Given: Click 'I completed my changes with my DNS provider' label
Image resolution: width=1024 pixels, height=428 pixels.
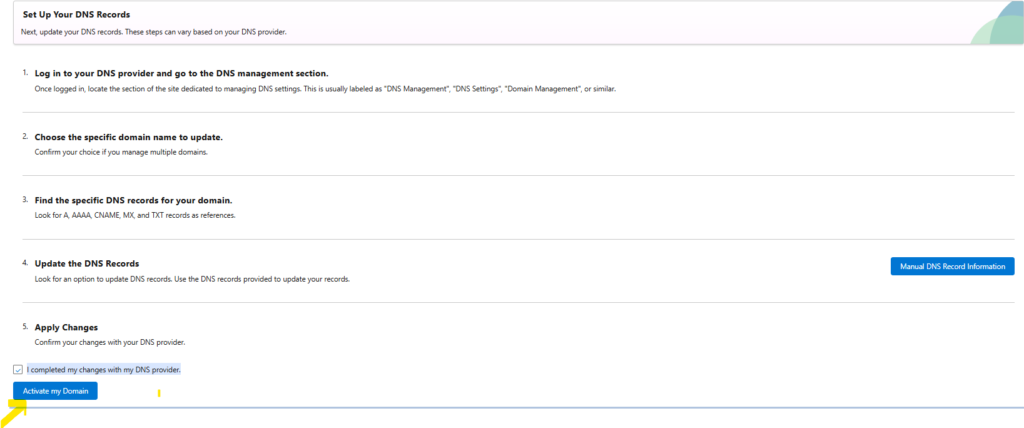Looking at the screenshot, I should tap(104, 370).
